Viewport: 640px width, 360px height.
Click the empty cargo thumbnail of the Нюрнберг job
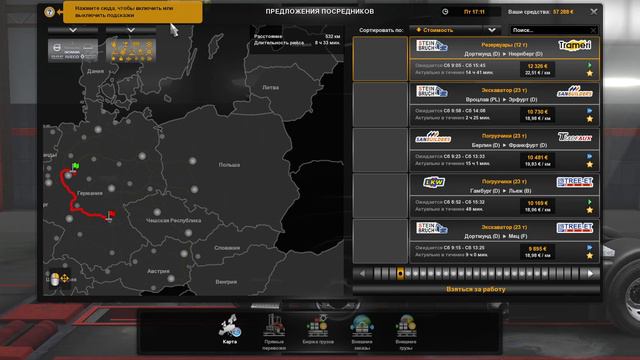[380, 59]
